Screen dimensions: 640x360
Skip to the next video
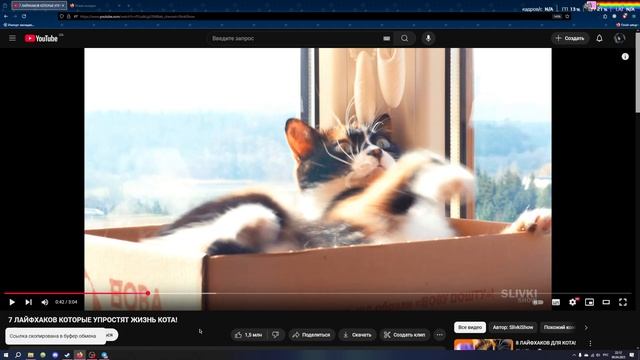tap(28, 302)
